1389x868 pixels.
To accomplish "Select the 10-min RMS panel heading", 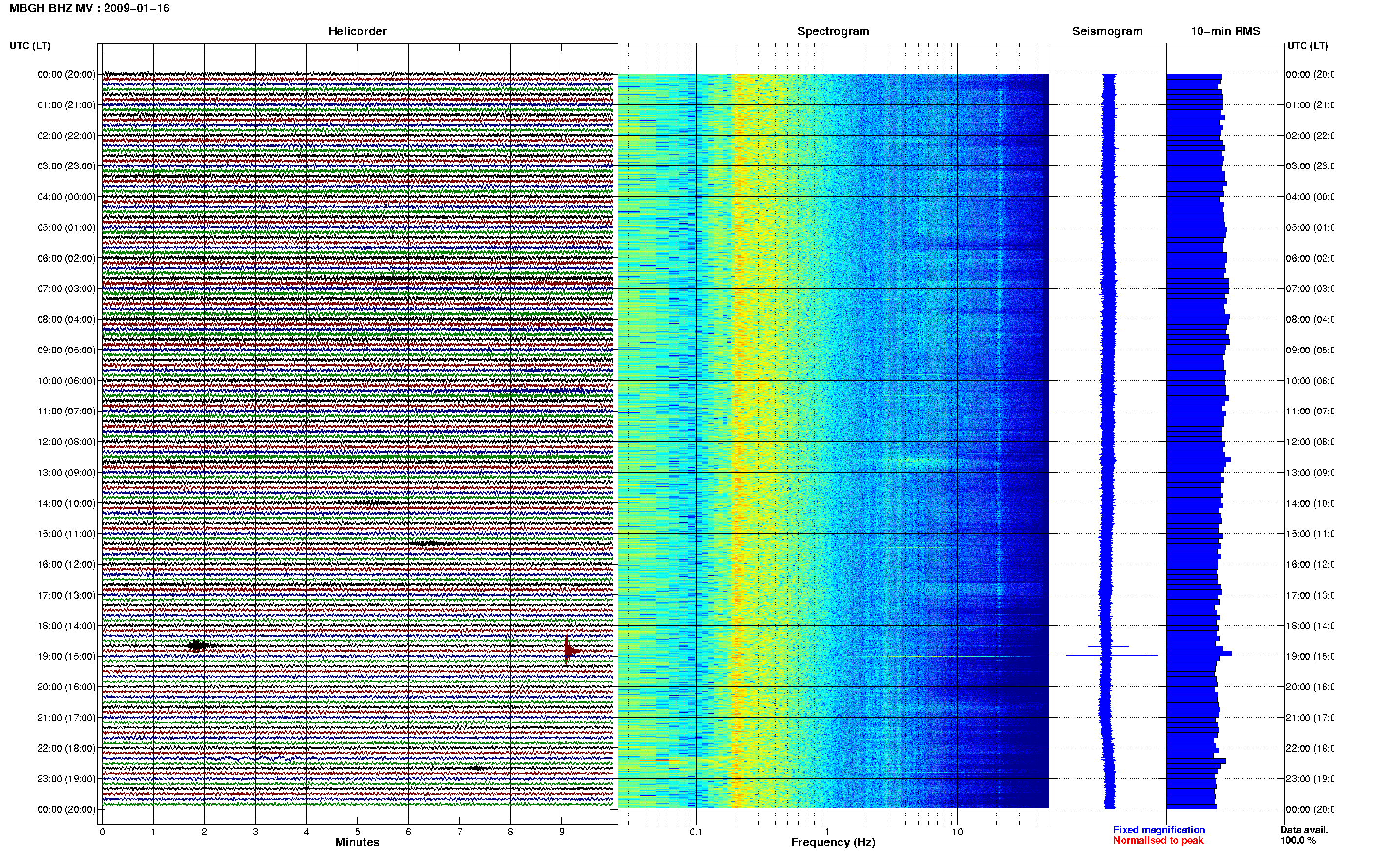I will pos(1225,32).
